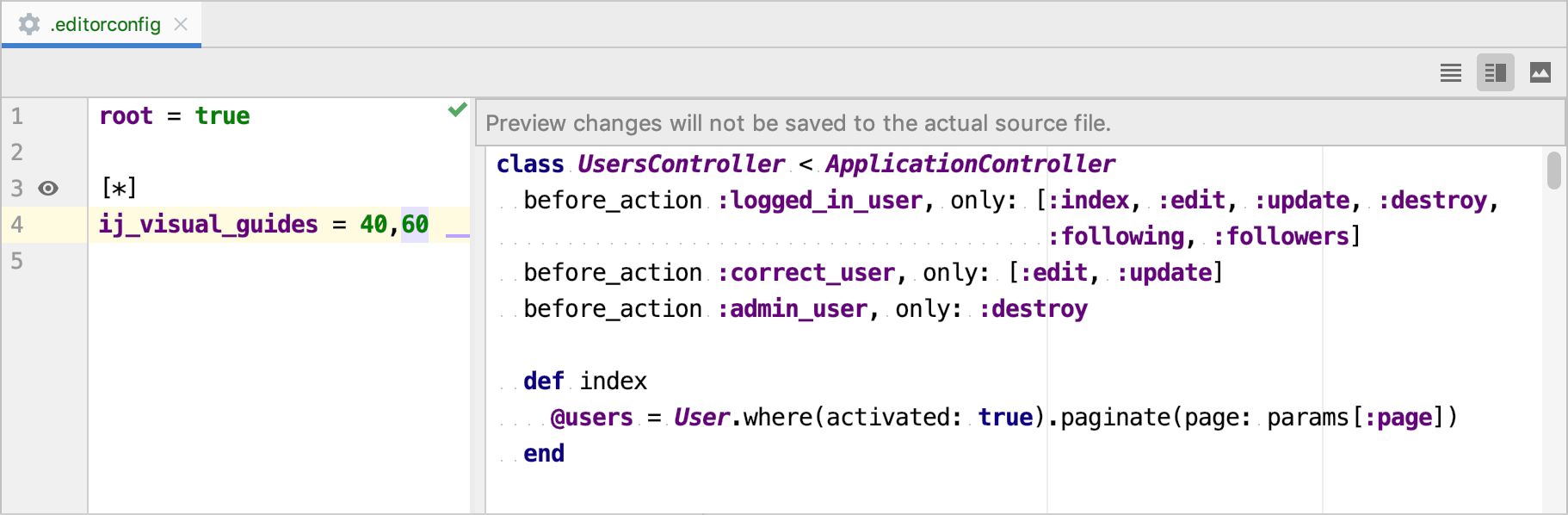1568x515 pixels.
Task: Switch to editor-only view mode
Action: coord(1449,72)
